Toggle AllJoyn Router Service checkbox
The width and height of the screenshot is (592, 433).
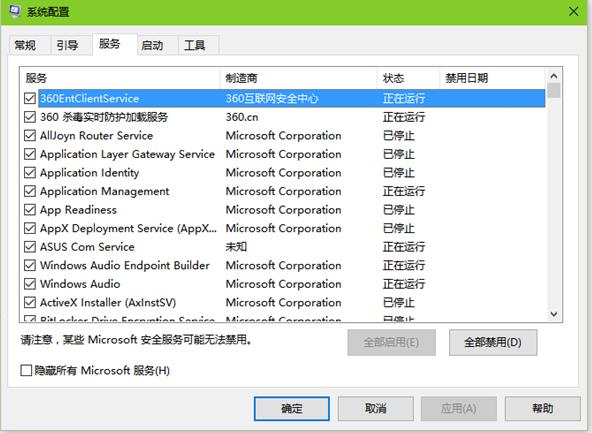pyautogui.click(x=30, y=136)
